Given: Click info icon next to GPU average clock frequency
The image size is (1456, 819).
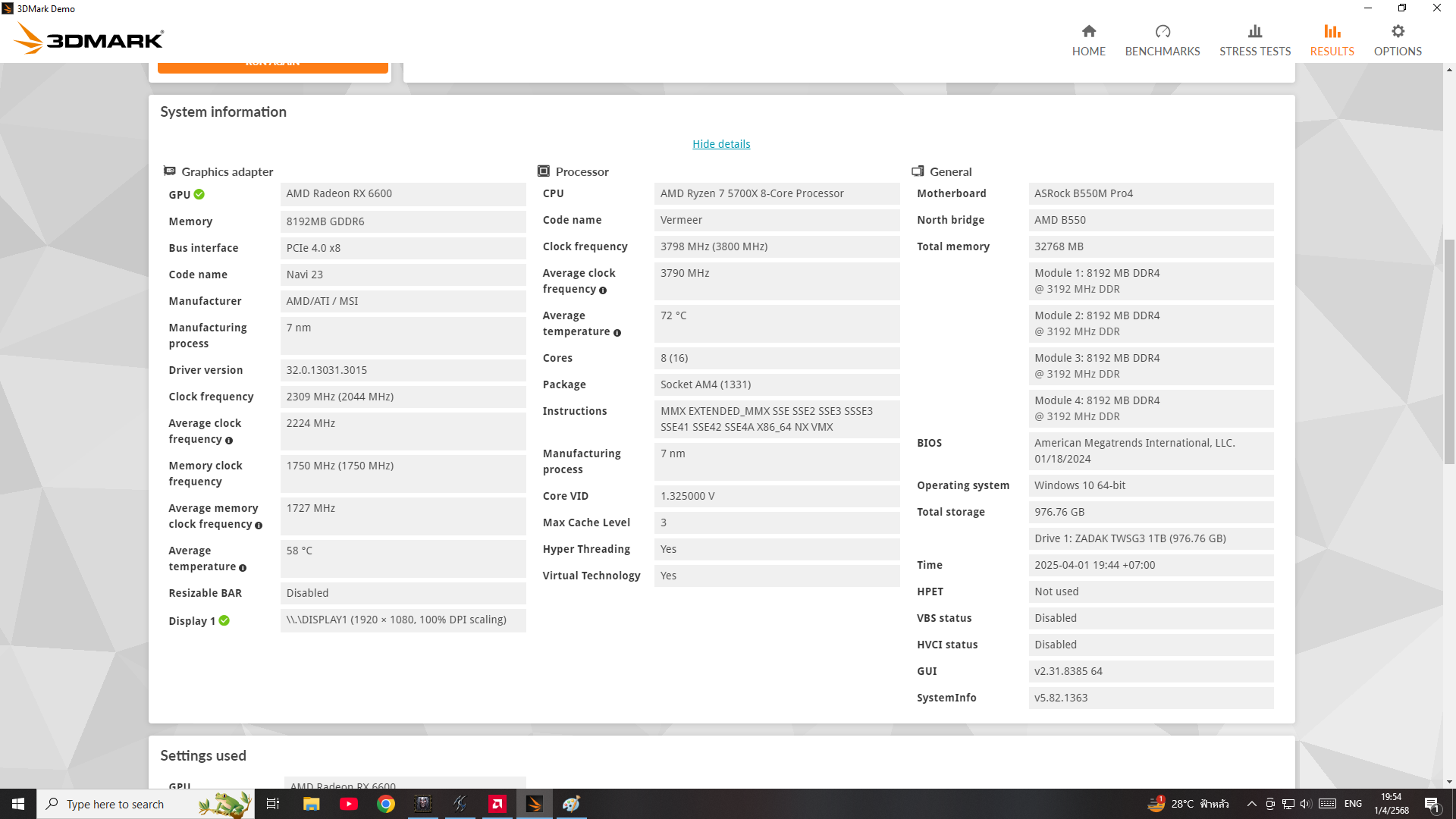Looking at the screenshot, I should [x=229, y=441].
